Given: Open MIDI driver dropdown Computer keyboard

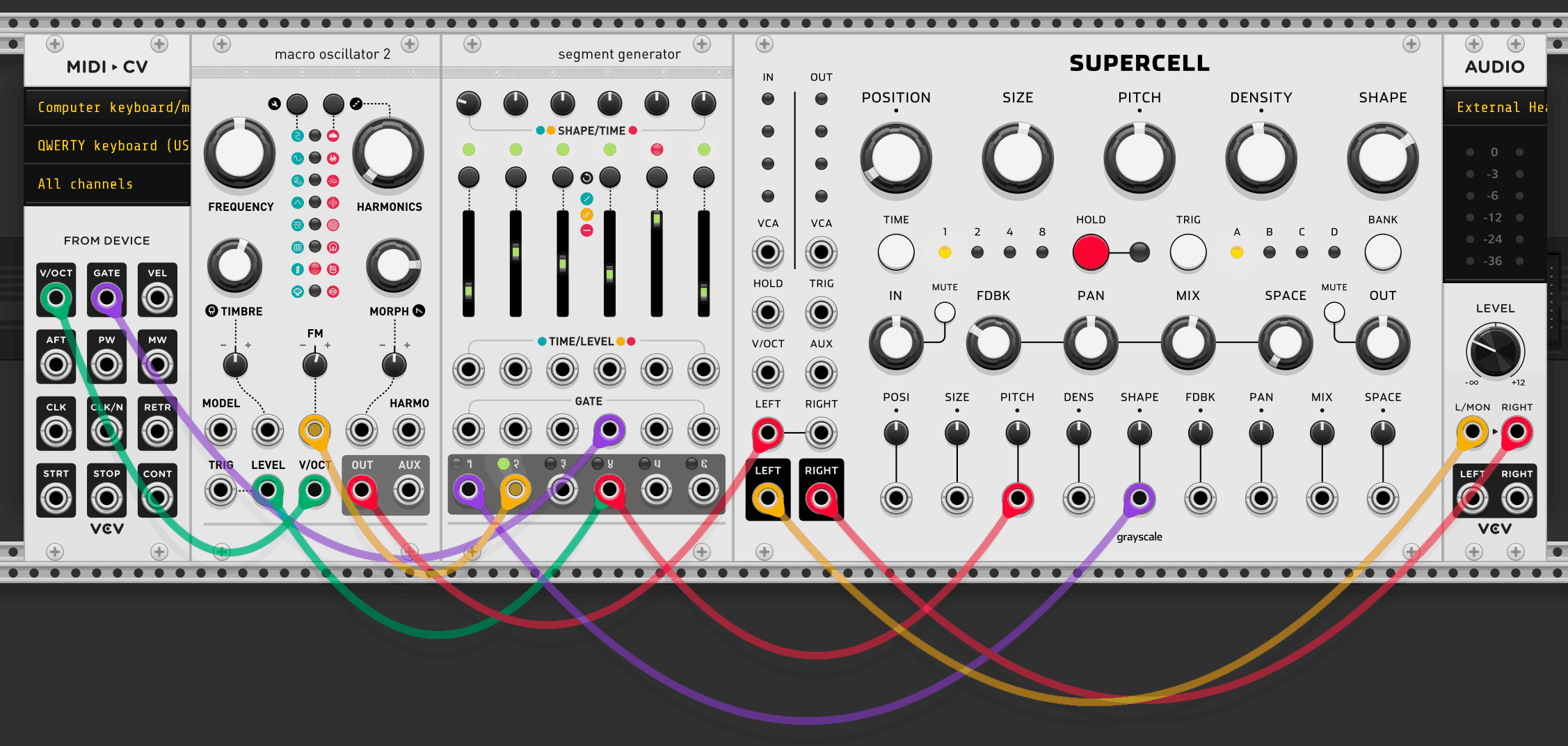Looking at the screenshot, I should 107,107.
